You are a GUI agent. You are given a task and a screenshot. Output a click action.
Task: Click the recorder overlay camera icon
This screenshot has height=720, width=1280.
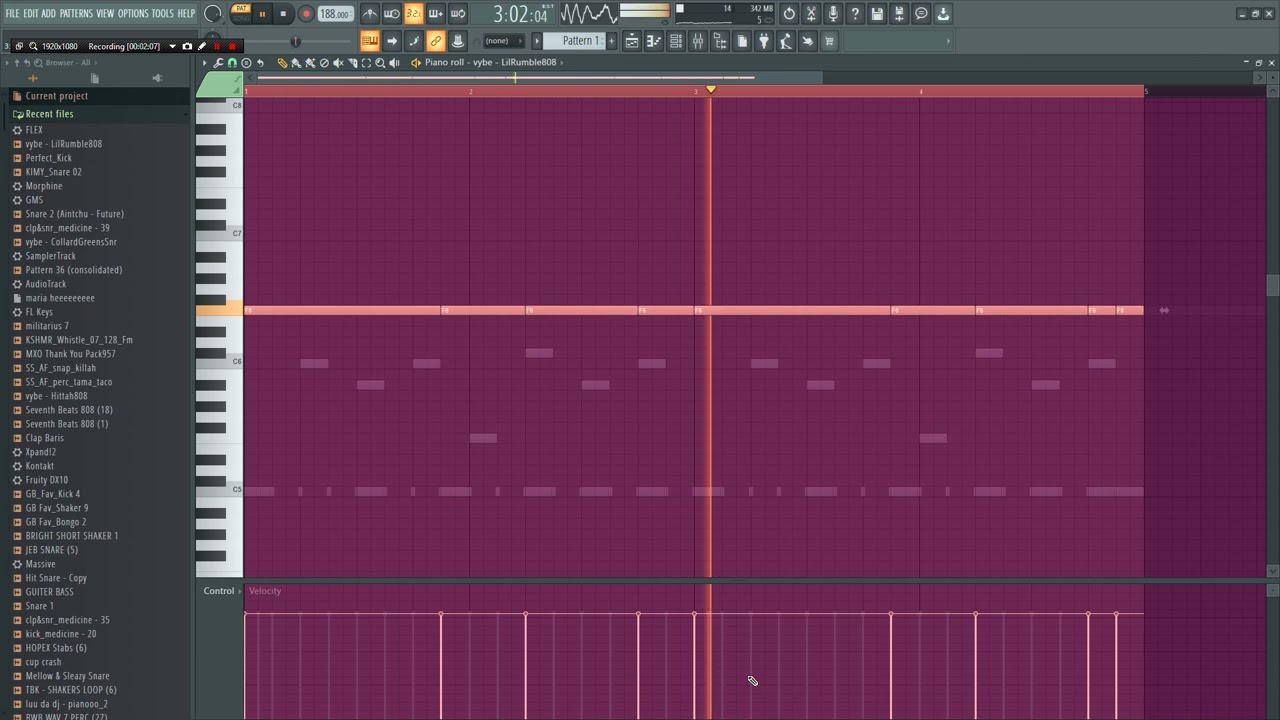tap(187, 46)
